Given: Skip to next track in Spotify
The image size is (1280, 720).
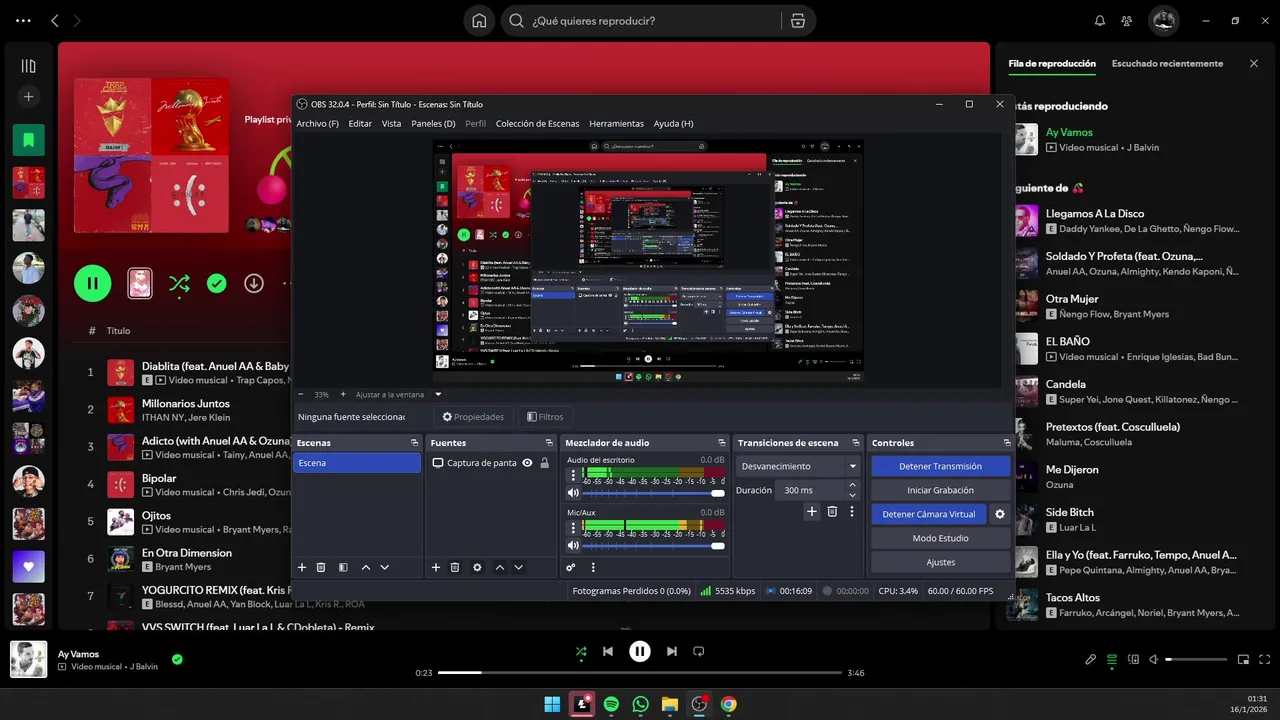Looking at the screenshot, I should (x=672, y=651).
